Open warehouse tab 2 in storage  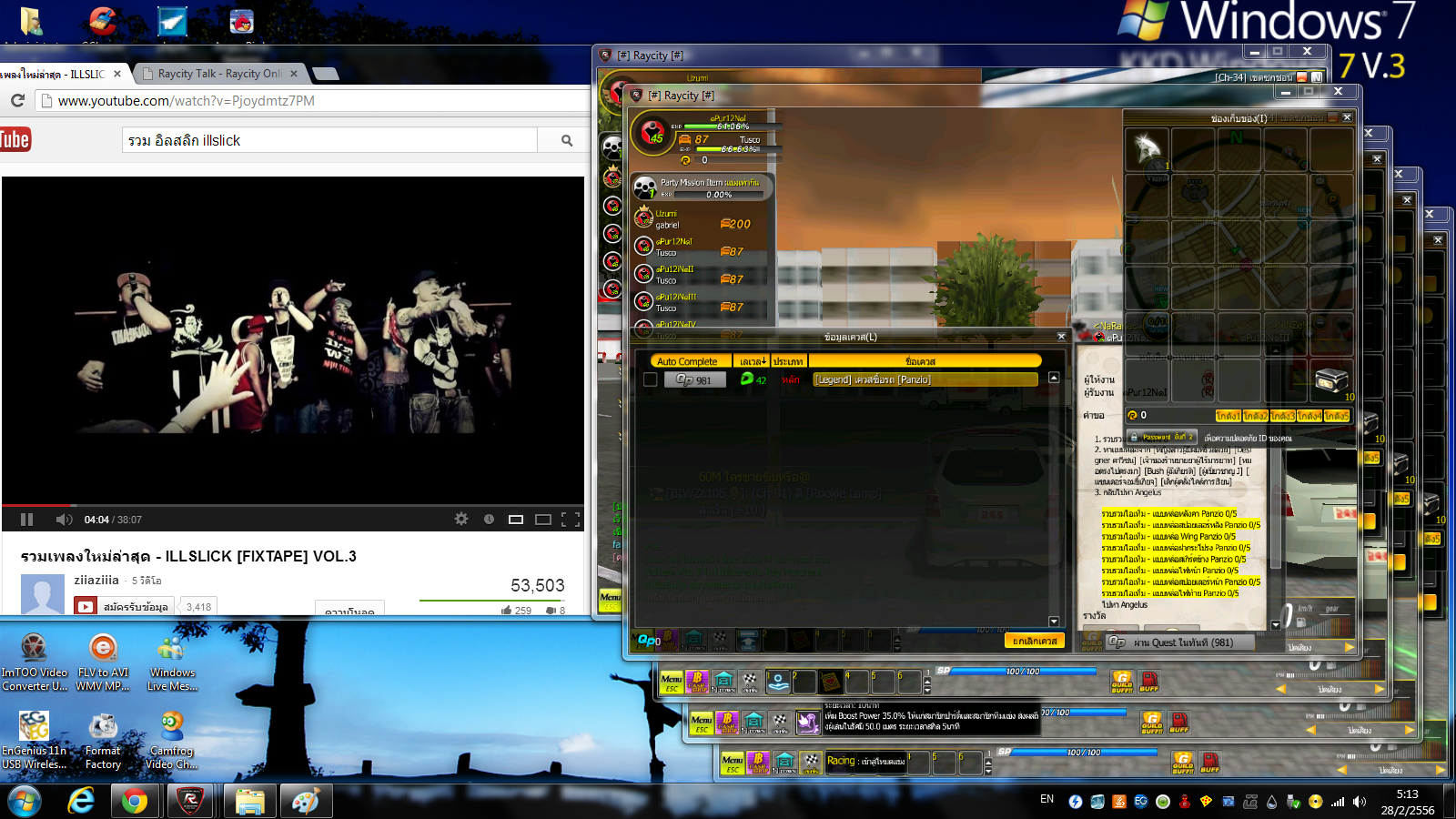(x=1256, y=416)
